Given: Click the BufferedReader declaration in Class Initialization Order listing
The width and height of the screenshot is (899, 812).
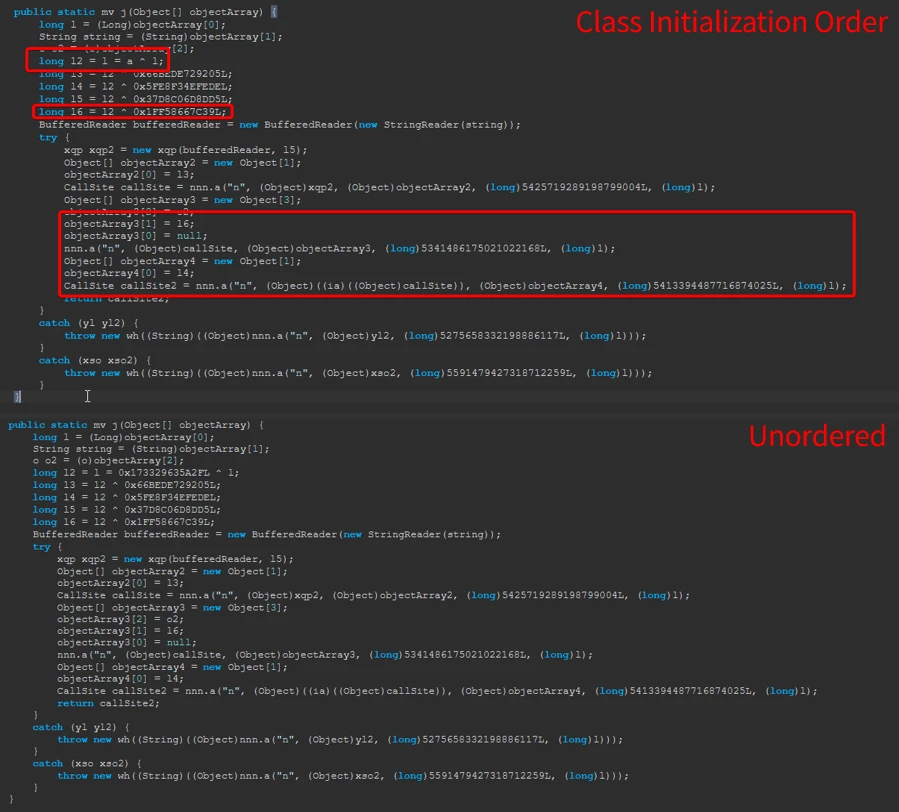Looking at the screenshot, I should click(x=280, y=124).
